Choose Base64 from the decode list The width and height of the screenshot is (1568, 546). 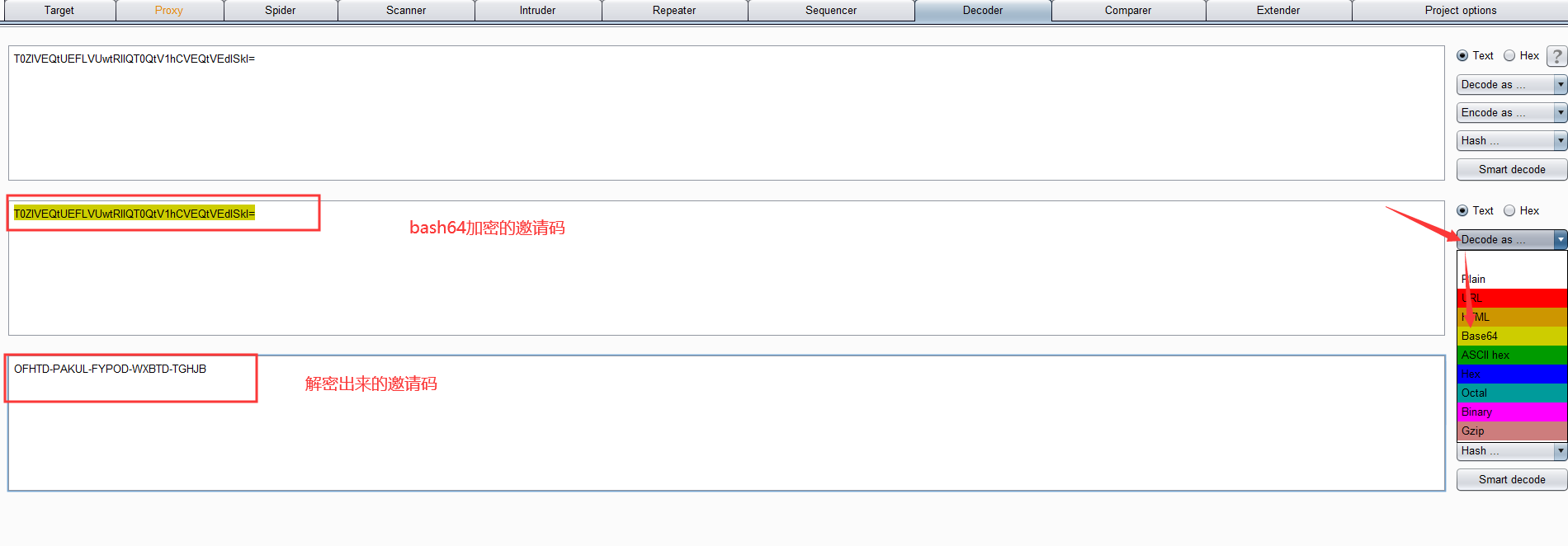tap(1511, 337)
